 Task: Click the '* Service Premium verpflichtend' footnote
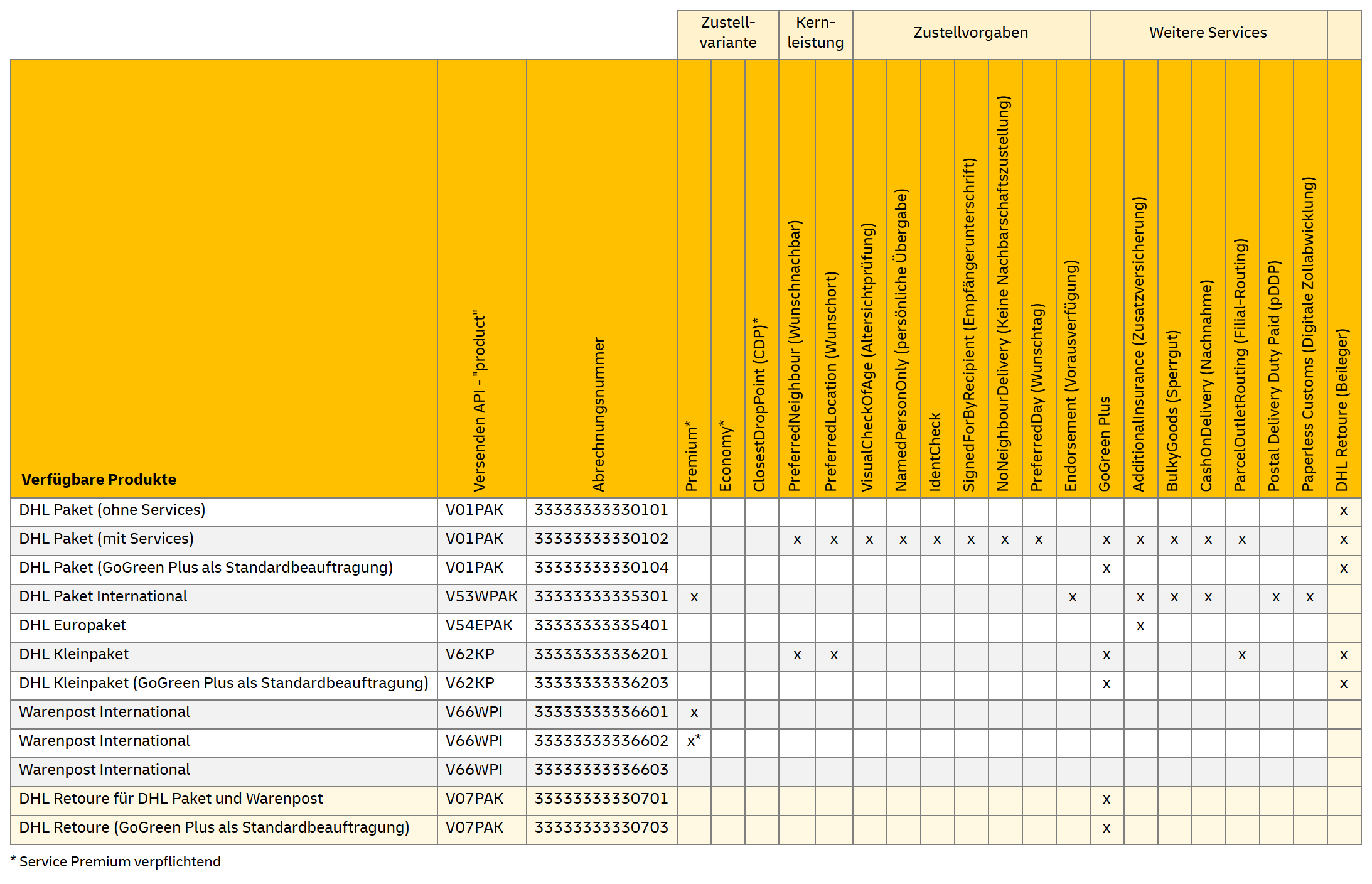[115, 861]
